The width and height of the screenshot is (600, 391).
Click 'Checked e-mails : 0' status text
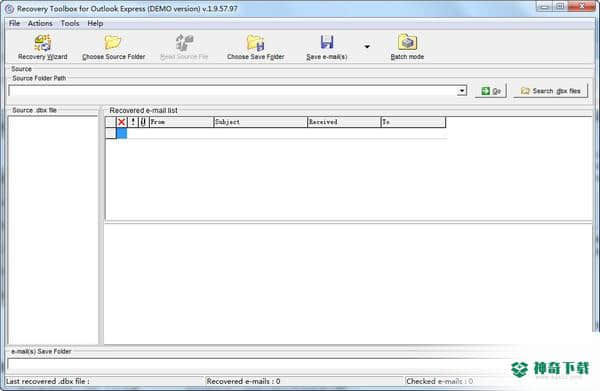click(x=440, y=381)
